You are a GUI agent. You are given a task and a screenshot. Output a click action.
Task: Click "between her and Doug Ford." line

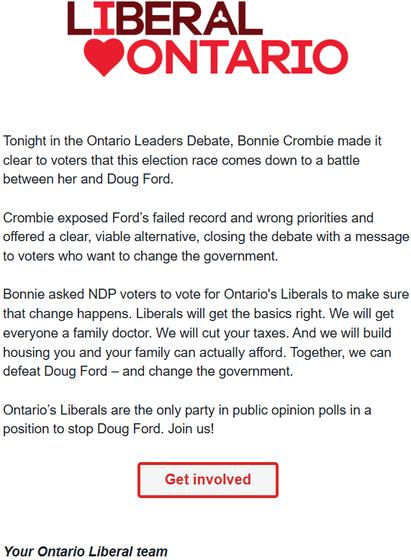coord(88,179)
